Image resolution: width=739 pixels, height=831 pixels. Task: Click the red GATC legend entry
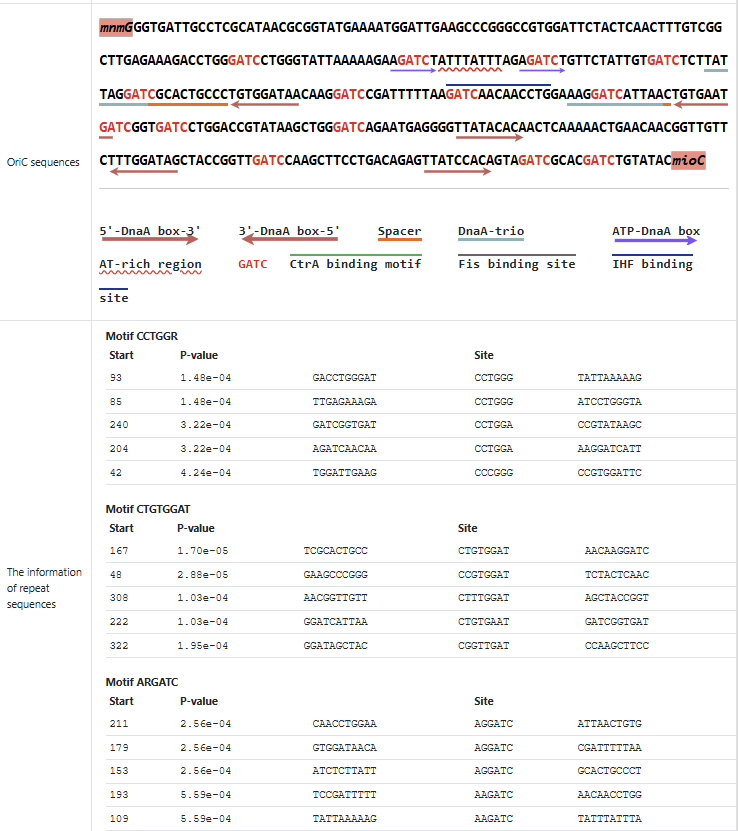[x=252, y=264]
